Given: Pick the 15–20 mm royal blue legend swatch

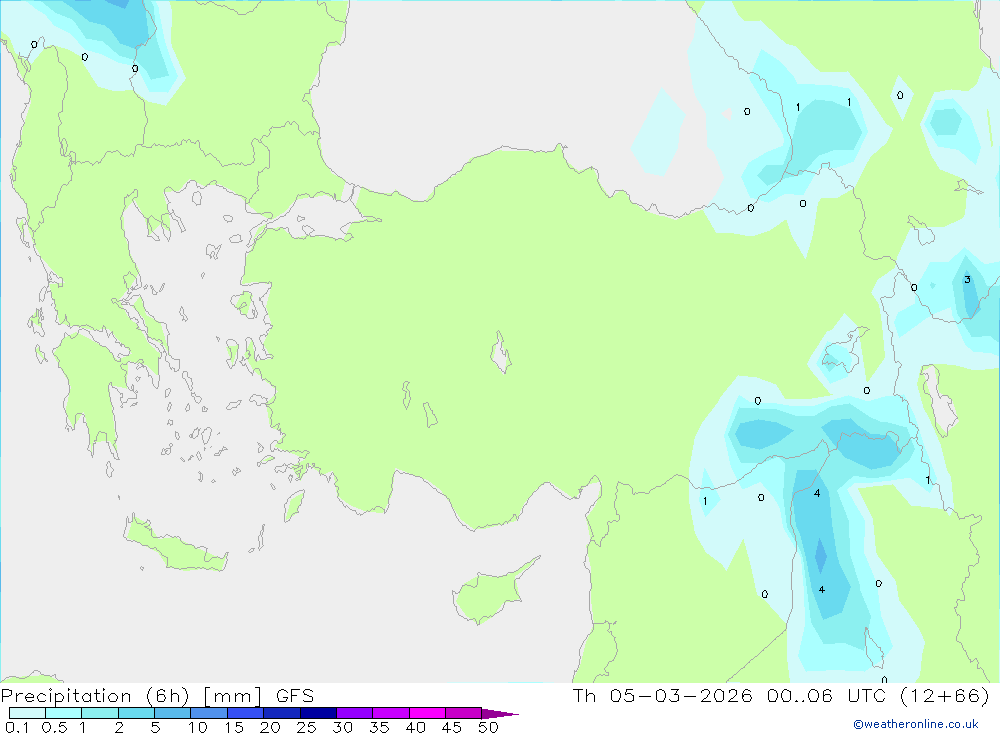Looking at the screenshot, I should click(245, 713).
